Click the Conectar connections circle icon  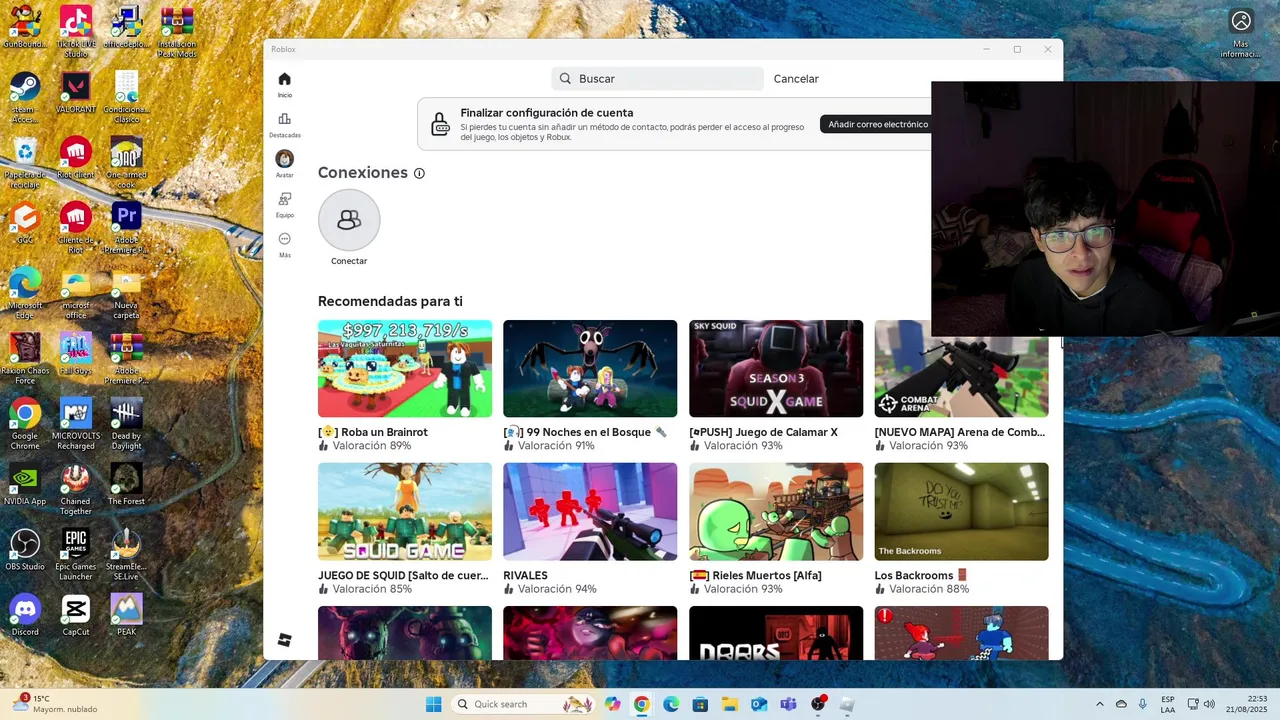pyautogui.click(x=349, y=220)
